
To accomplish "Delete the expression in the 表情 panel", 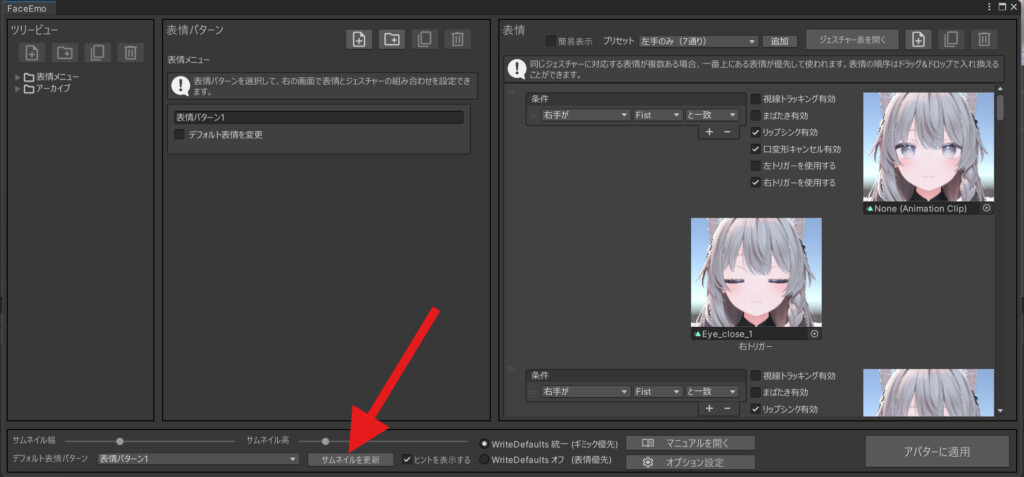I will pos(984,39).
